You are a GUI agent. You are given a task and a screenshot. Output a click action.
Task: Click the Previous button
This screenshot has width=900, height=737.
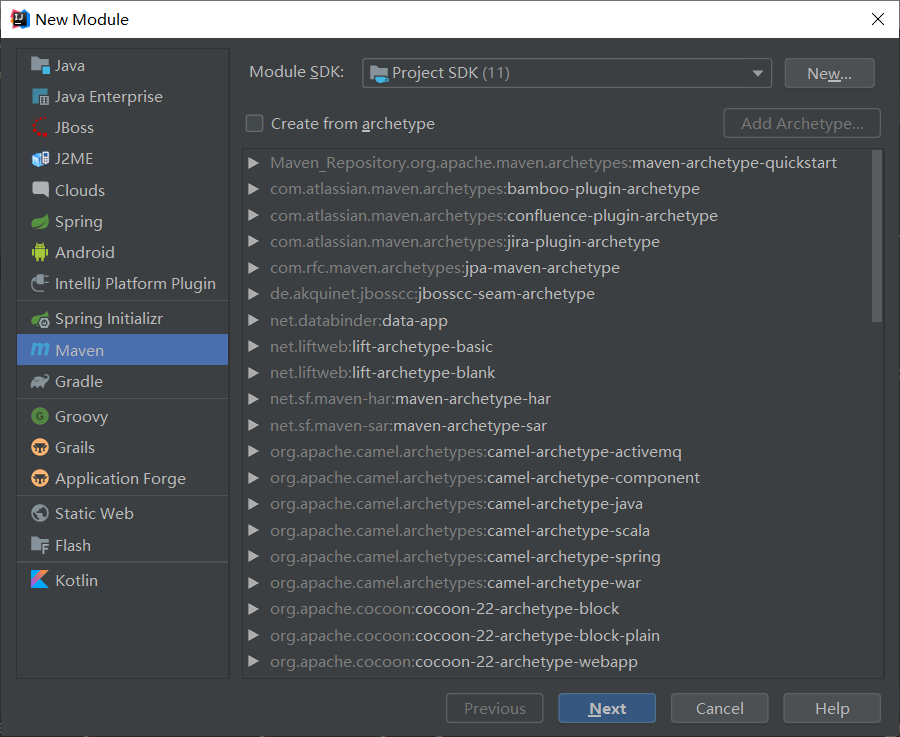point(494,708)
